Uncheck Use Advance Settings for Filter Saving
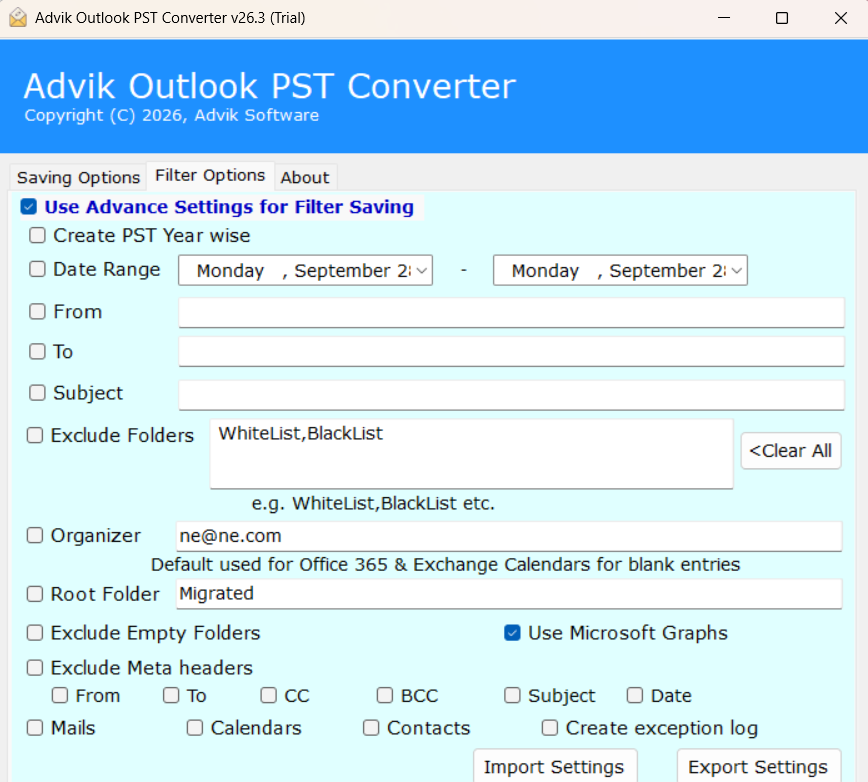 (x=29, y=207)
